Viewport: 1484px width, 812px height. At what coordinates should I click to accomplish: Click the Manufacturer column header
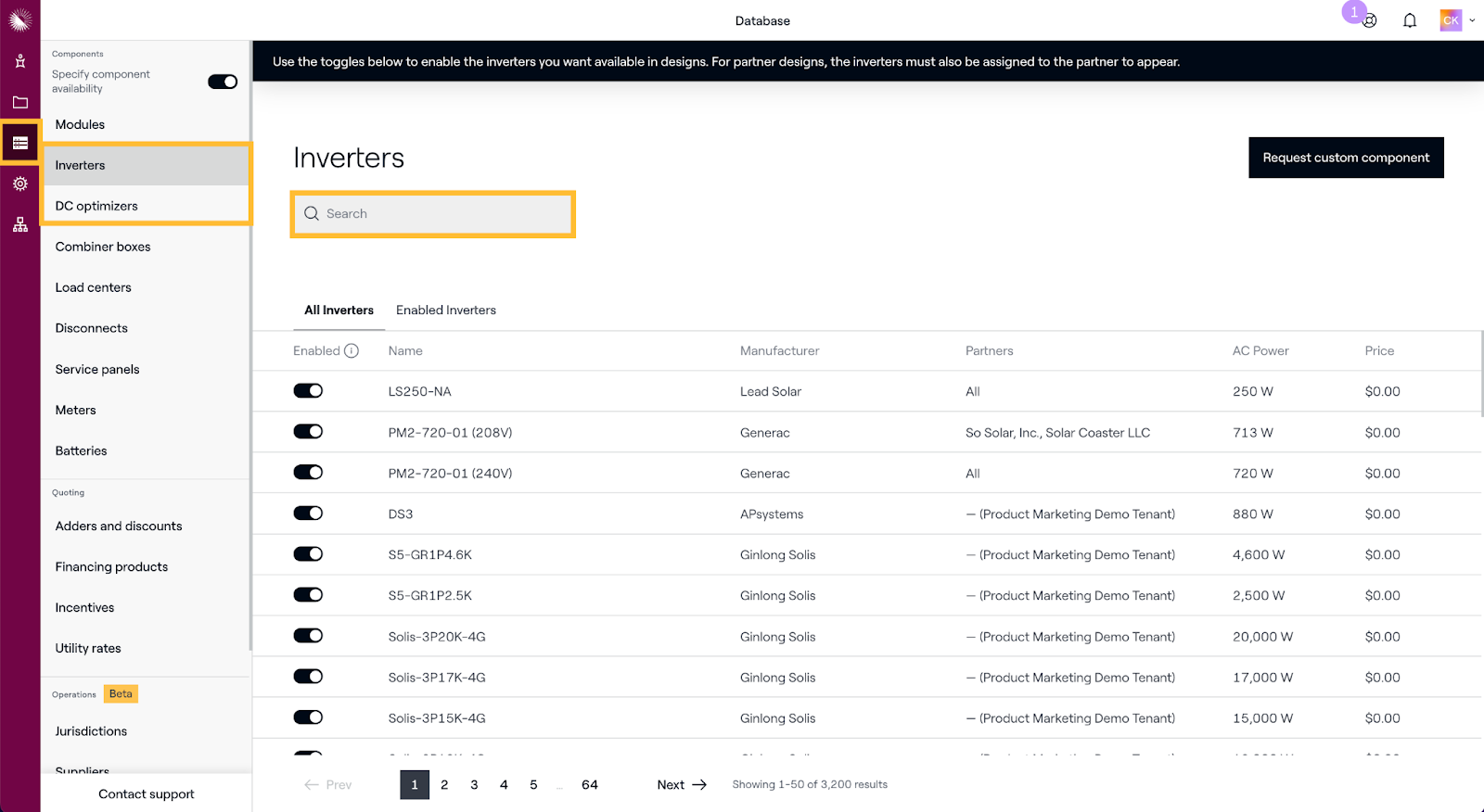click(779, 350)
